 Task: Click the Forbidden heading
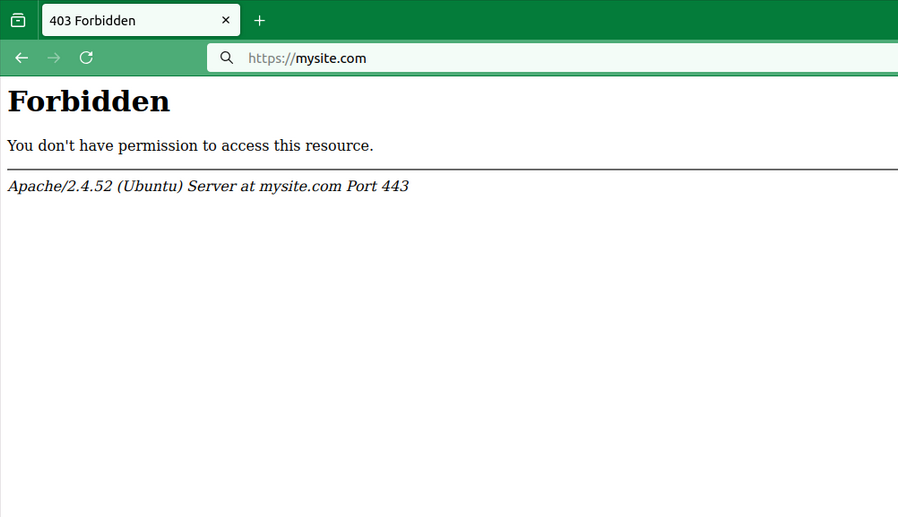click(89, 101)
